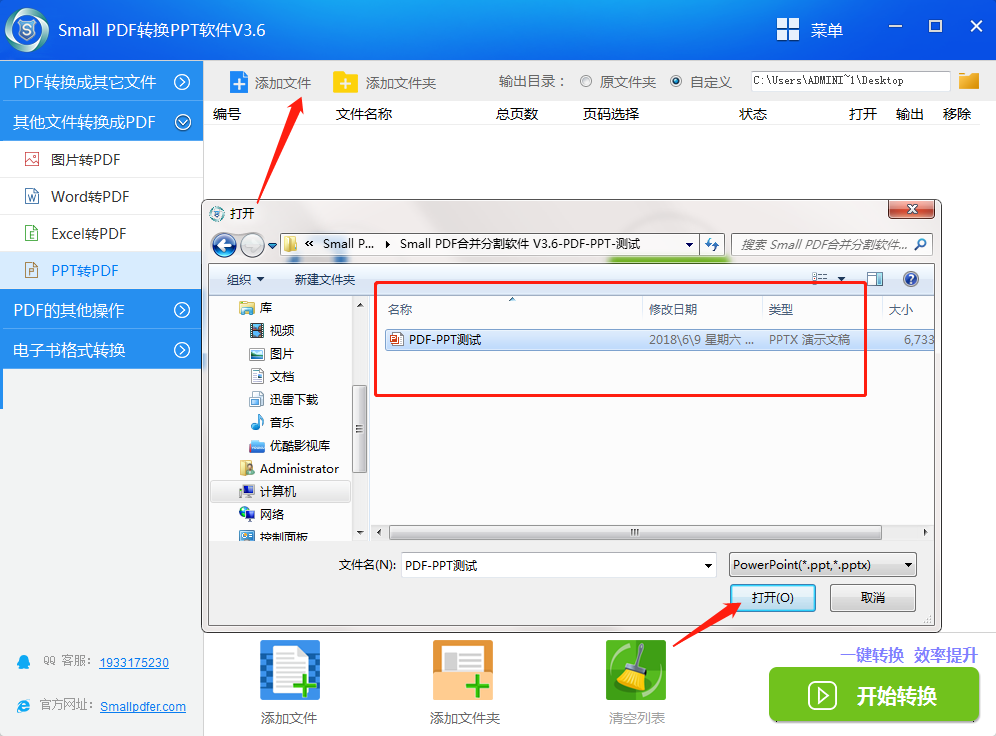This screenshot has width=996, height=736.
Task: Open the view options dropdown arrow
Action: tap(842, 279)
